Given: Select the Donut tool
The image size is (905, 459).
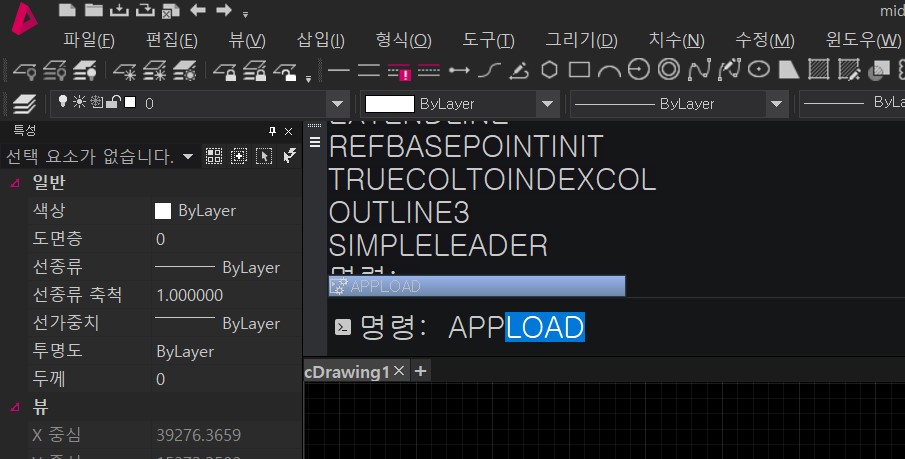Looking at the screenshot, I should (669, 70).
